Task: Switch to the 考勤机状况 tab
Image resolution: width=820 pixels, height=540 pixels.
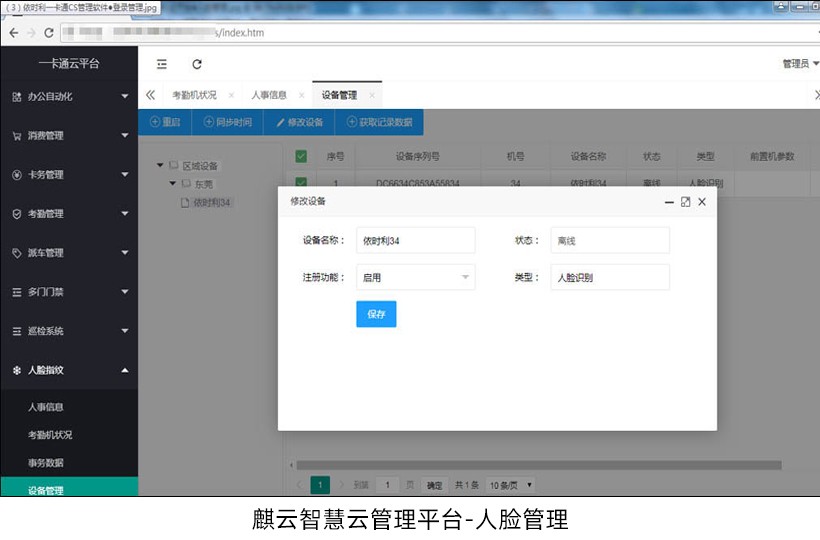Action: 193,95
